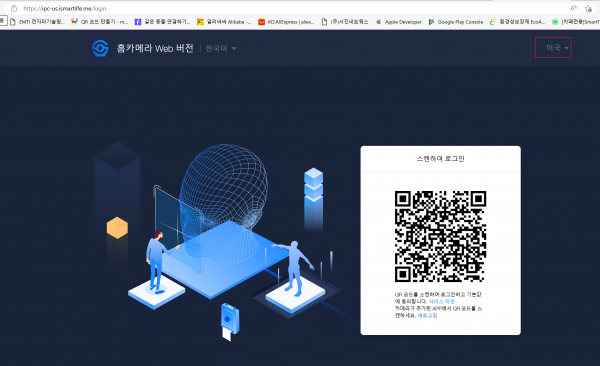This screenshot has width=600, height=366.
Task: Click the QR code image
Action: click(x=440, y=237)
